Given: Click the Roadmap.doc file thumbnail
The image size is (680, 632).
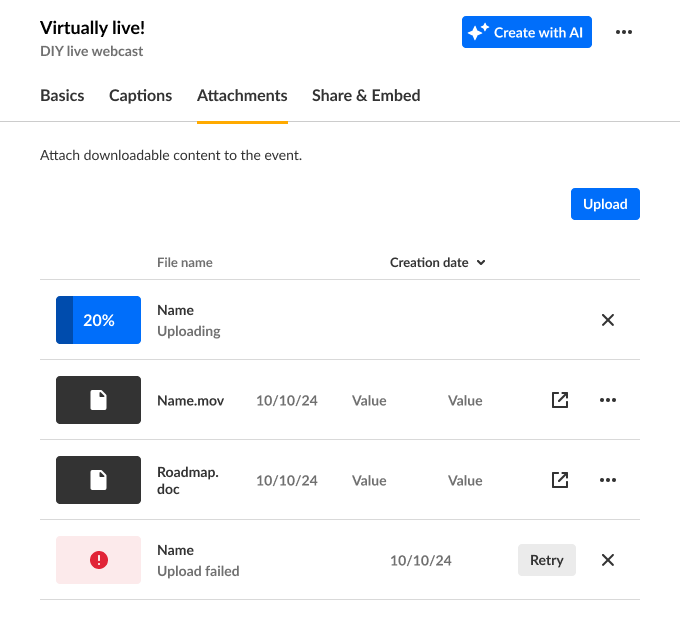Looking at the screenshot, I should point(98,480).
